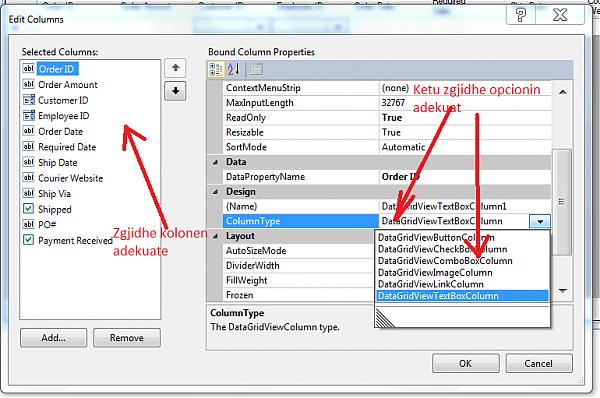Switch property grid to Alphabetical sort
This screenshot has height=398, width=600.
233,69
